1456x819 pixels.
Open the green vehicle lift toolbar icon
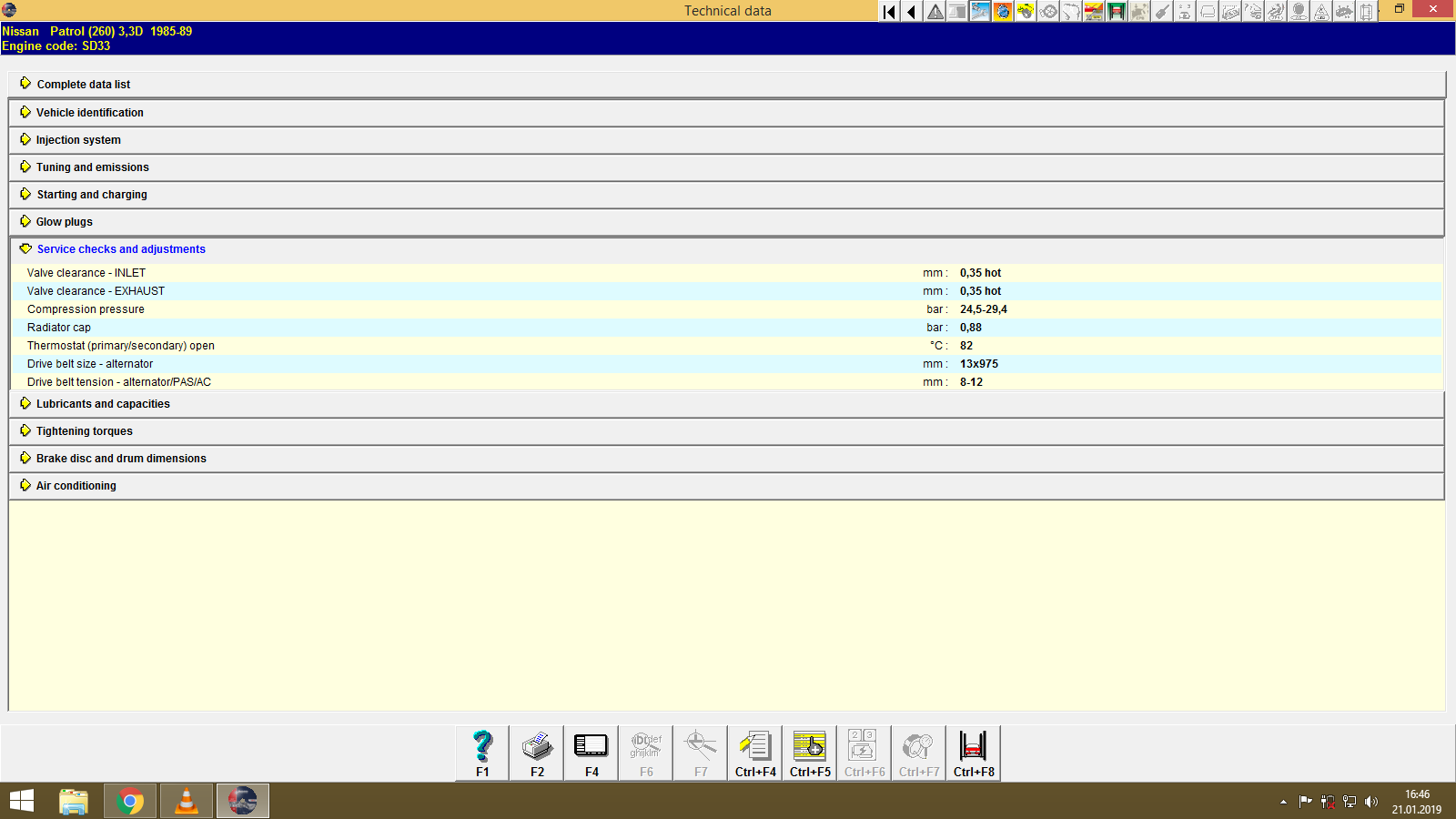[x=1116, y=13]
